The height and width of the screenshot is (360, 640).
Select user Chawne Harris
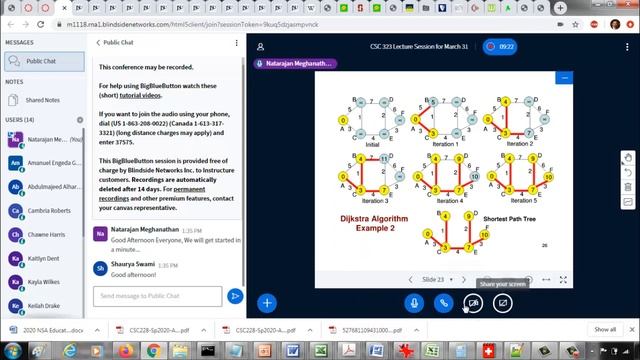[x=44, y=235]
